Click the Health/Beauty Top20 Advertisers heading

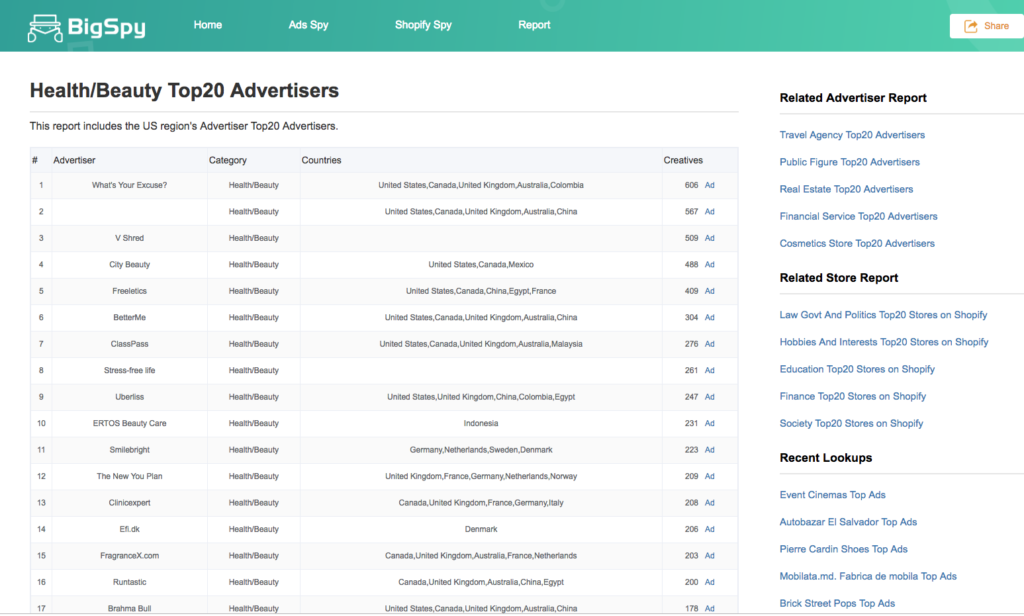184,91
